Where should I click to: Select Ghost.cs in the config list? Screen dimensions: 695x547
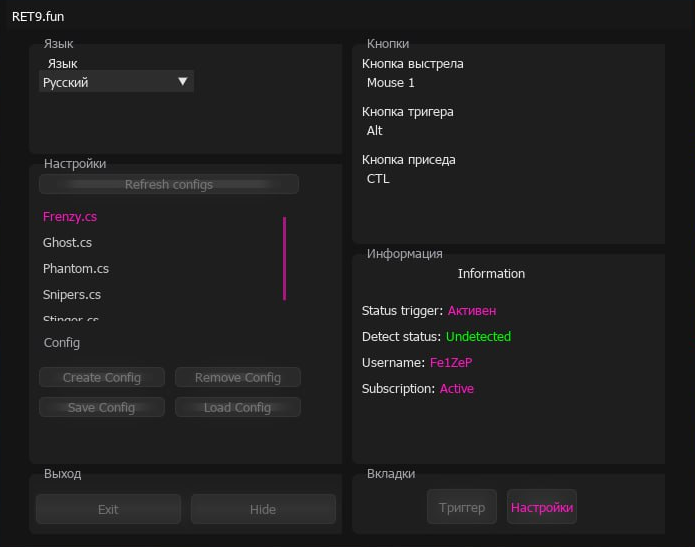[67, 242]
